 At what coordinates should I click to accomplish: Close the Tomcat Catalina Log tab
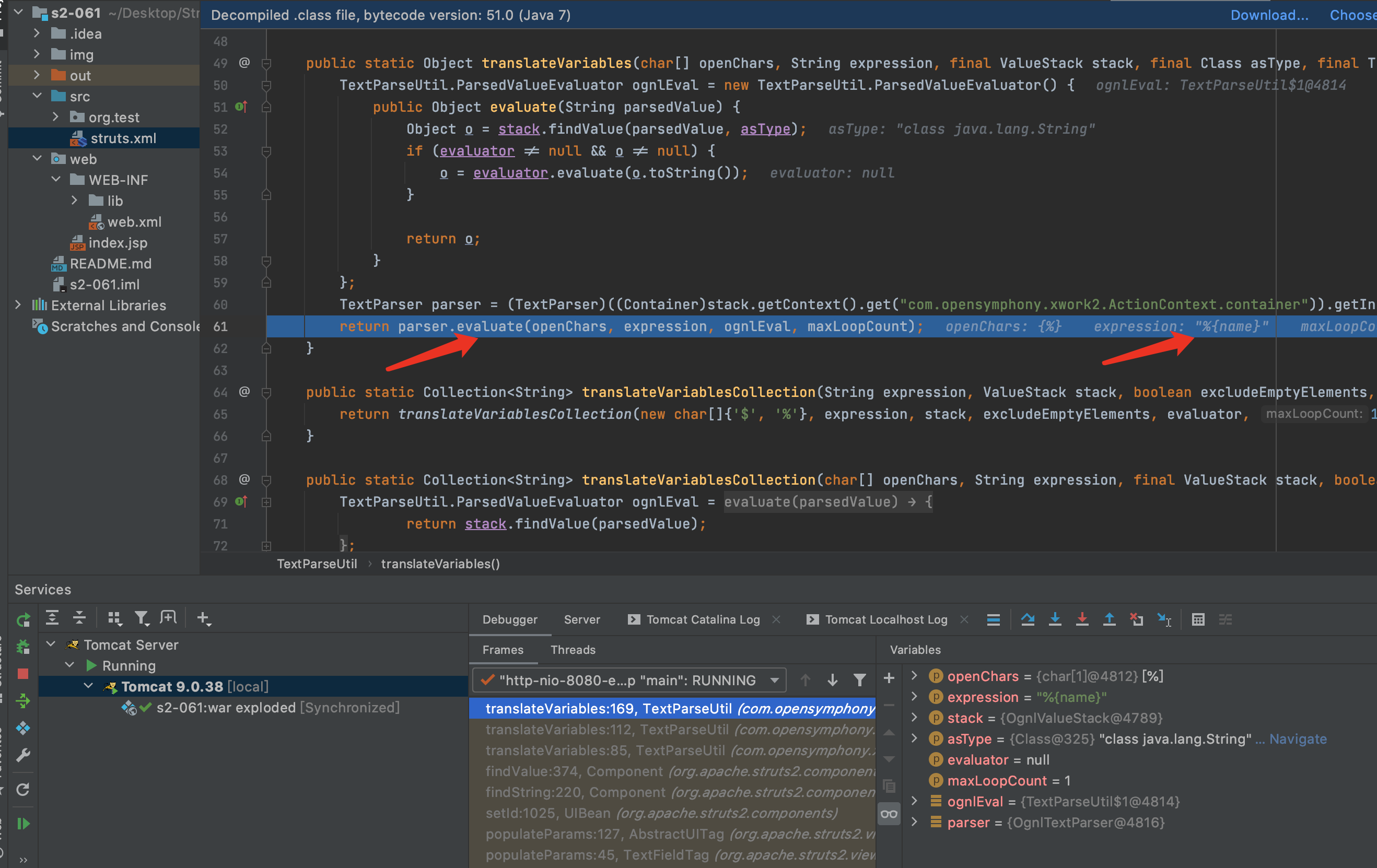tap(776, 619)
